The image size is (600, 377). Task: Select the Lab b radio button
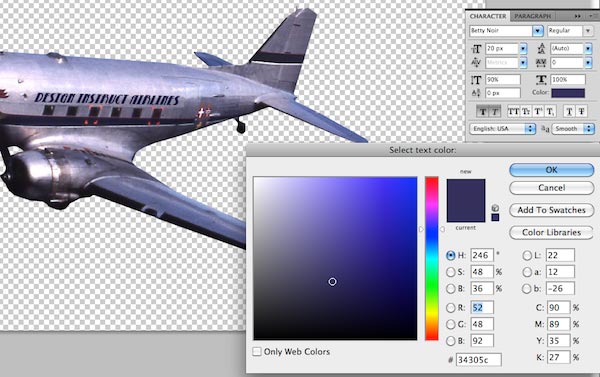click(x=527, y=289)
